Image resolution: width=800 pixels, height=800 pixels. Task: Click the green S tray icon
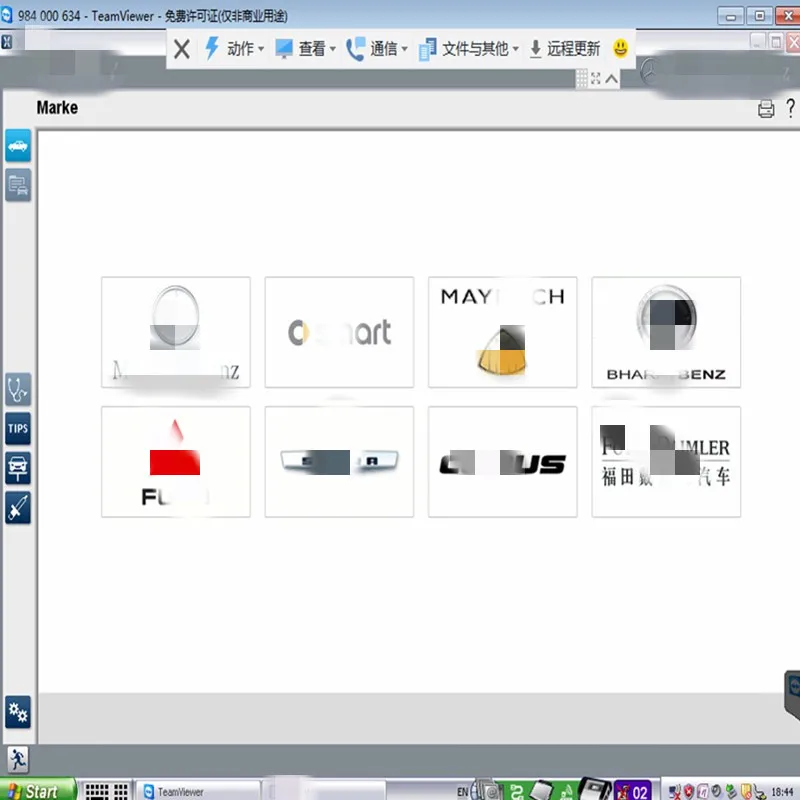click(x=516, y=791)
